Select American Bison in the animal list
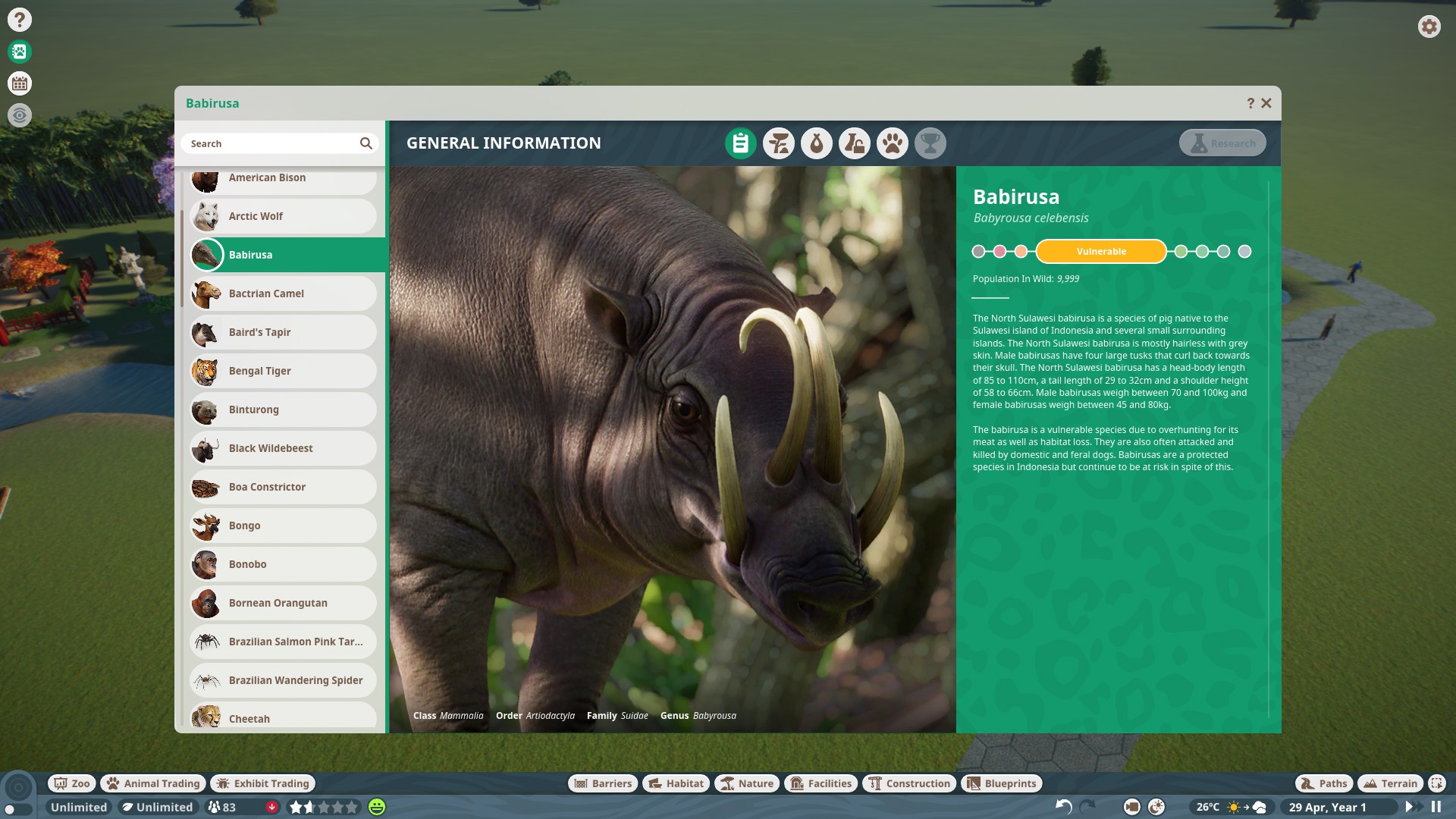1456x819 pixels. (x=283, y=180)
